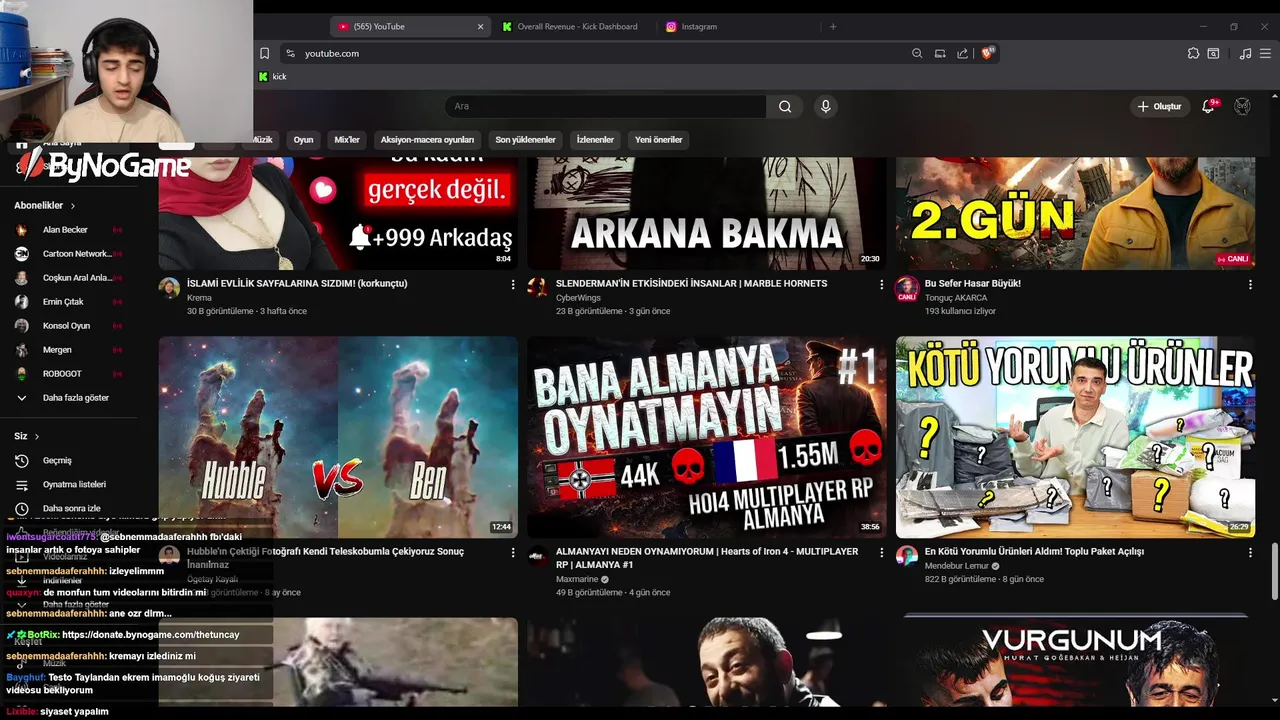Click the media control music note icon
Image resolution: width=1280 pixels, height=720 pixels.
click(x=1245, y=53)
